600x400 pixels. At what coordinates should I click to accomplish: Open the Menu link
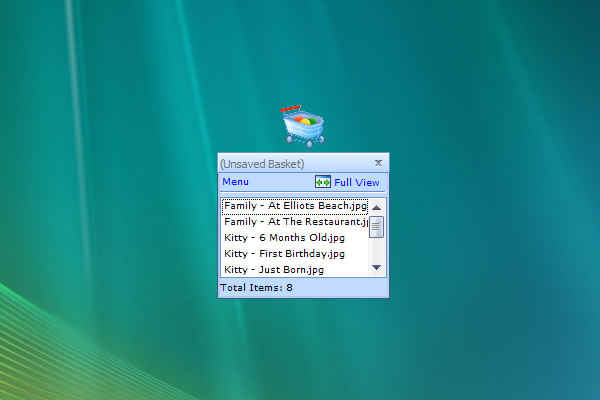click(235, 182)
